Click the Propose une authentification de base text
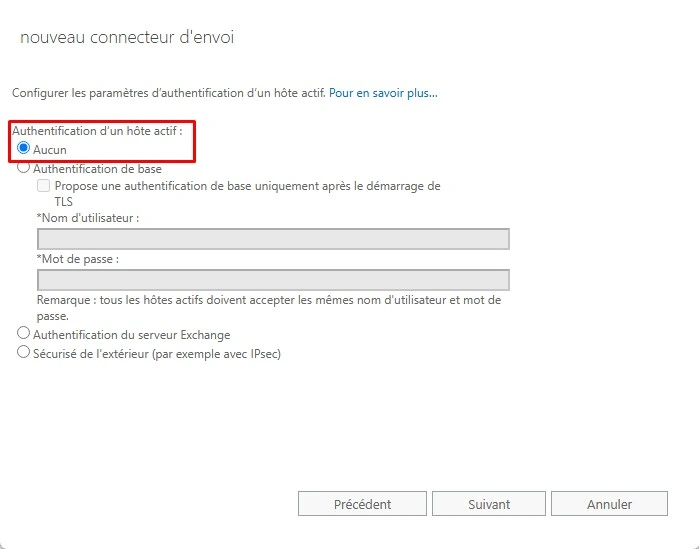Screen dimensions: 699x549 (x=247, y=193)
